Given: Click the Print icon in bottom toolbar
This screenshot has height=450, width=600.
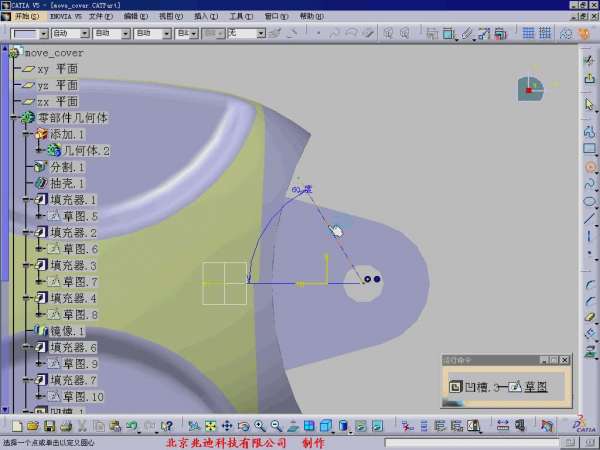Looking at the screenshot, I should pyautogui.click(x=66, y=426).
